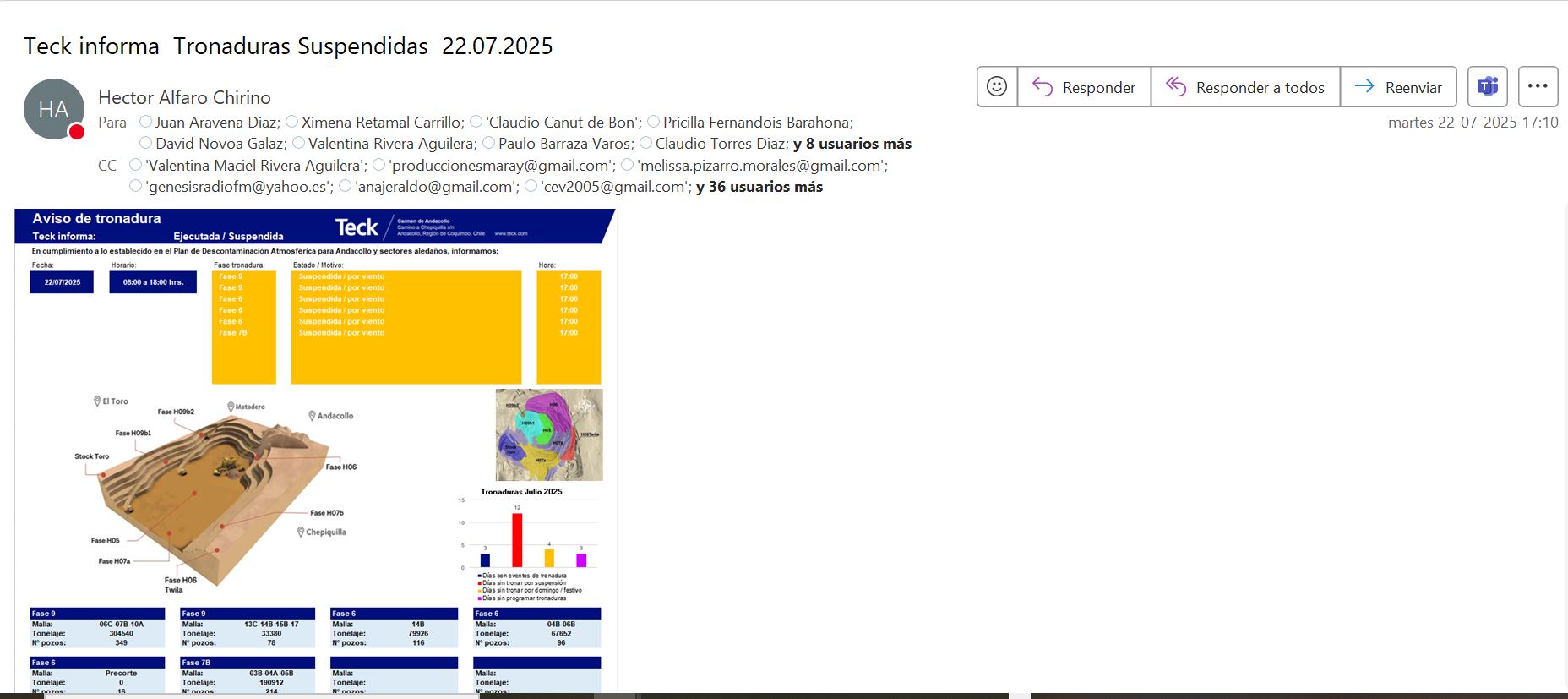
Task: Click the red bar in Tronaduras Julio chart
Action: coord(517,540)
